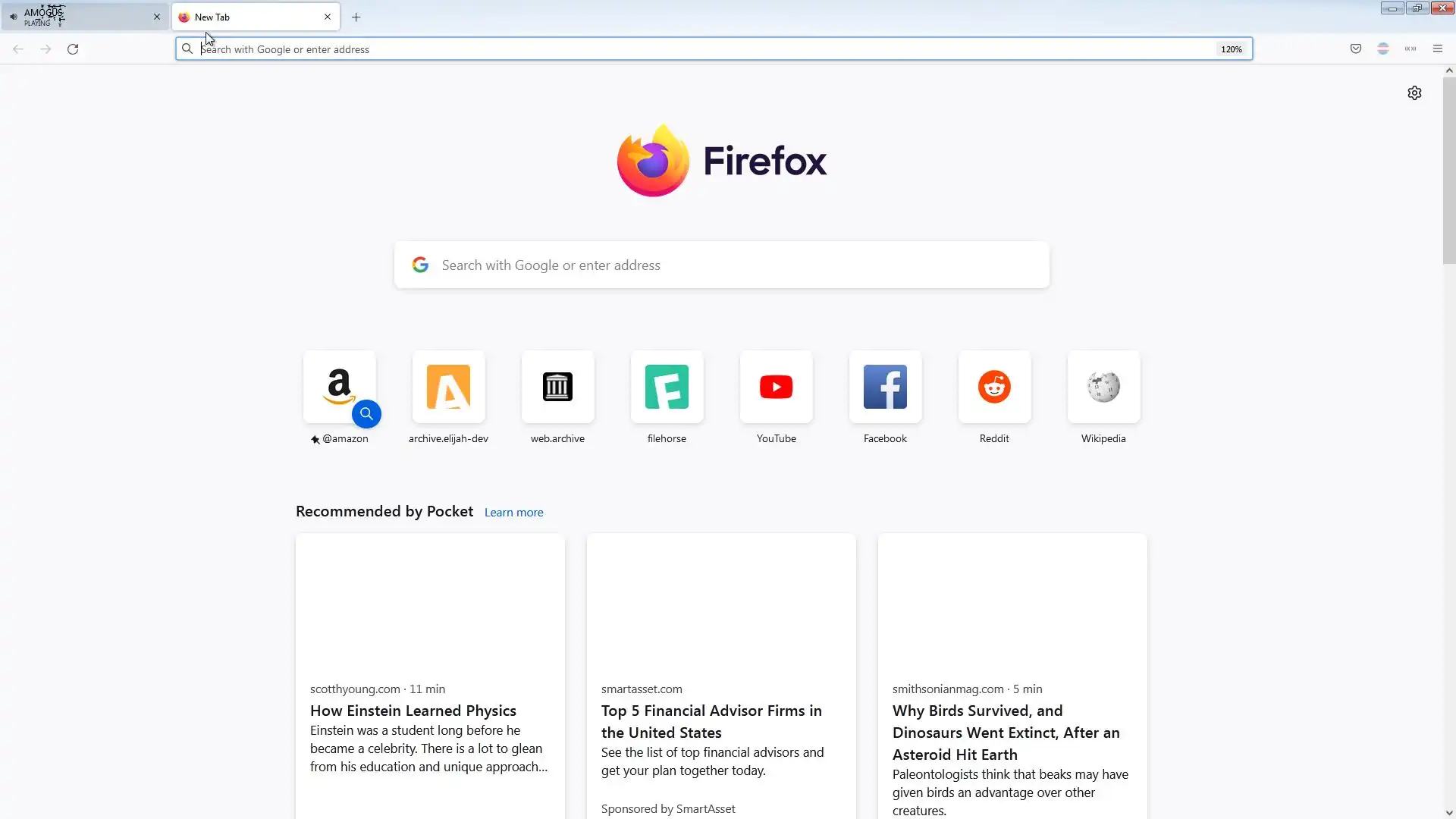Open the filehorse shortcut tile
This screenshot has width=1456, height=819.
[x=667, y=388]
